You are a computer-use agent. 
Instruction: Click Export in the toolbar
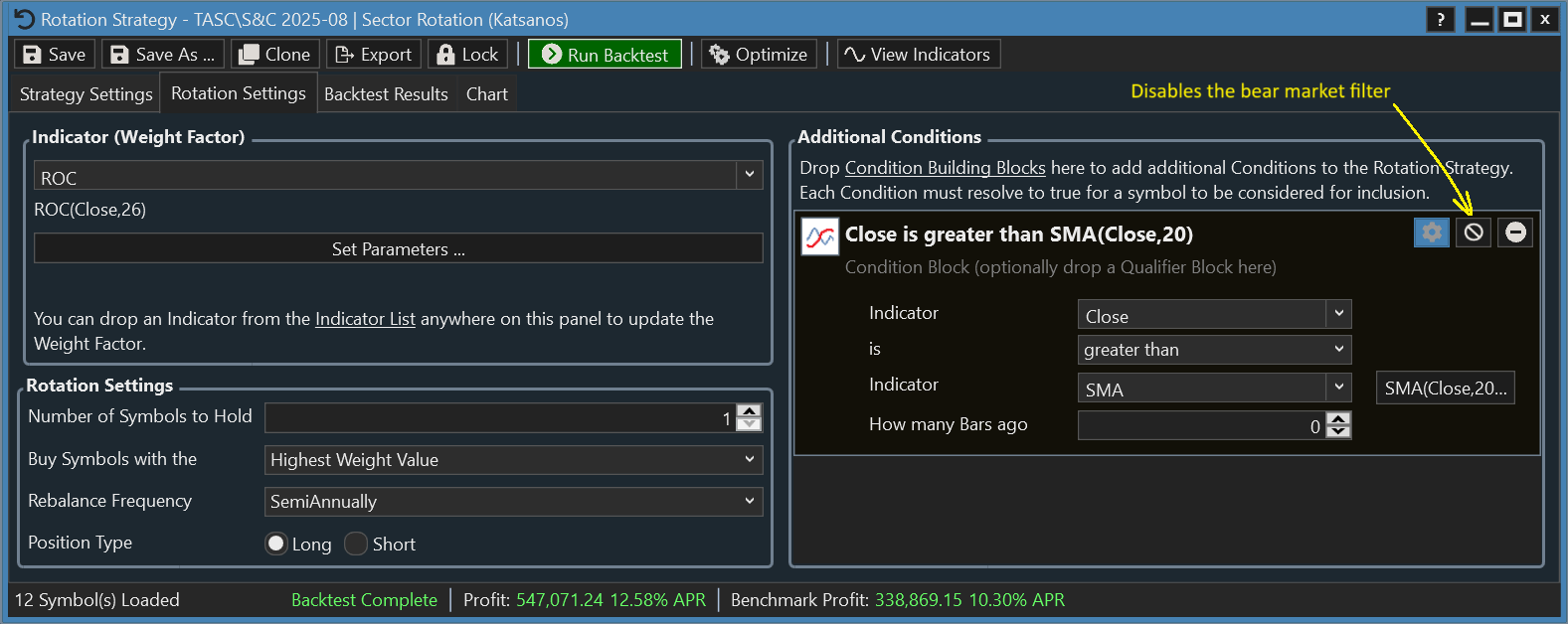374,55
